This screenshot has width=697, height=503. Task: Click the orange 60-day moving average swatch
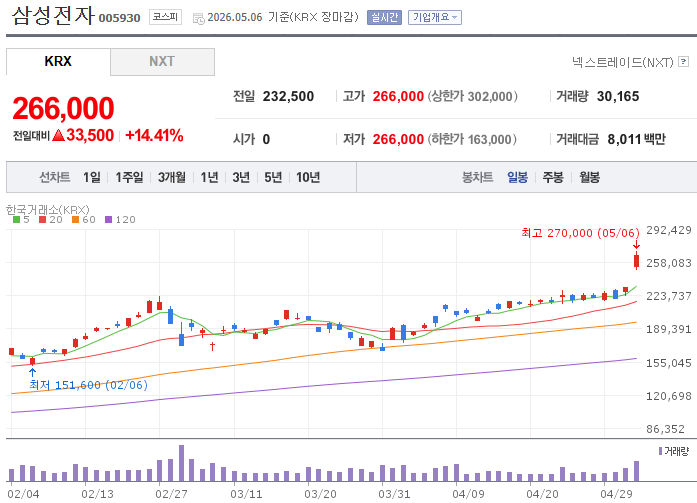(76, 220)
